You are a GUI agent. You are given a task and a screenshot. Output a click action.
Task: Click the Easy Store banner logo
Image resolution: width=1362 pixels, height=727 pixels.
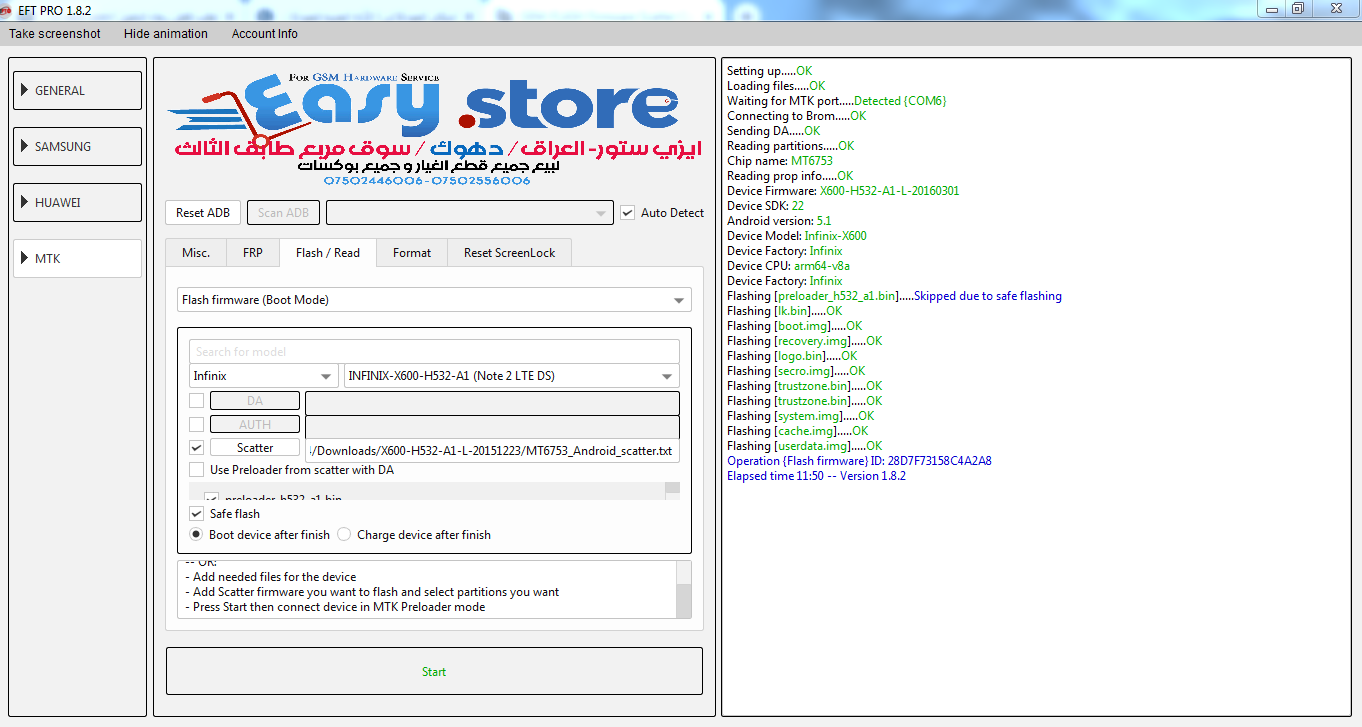[x=434, y=130]
